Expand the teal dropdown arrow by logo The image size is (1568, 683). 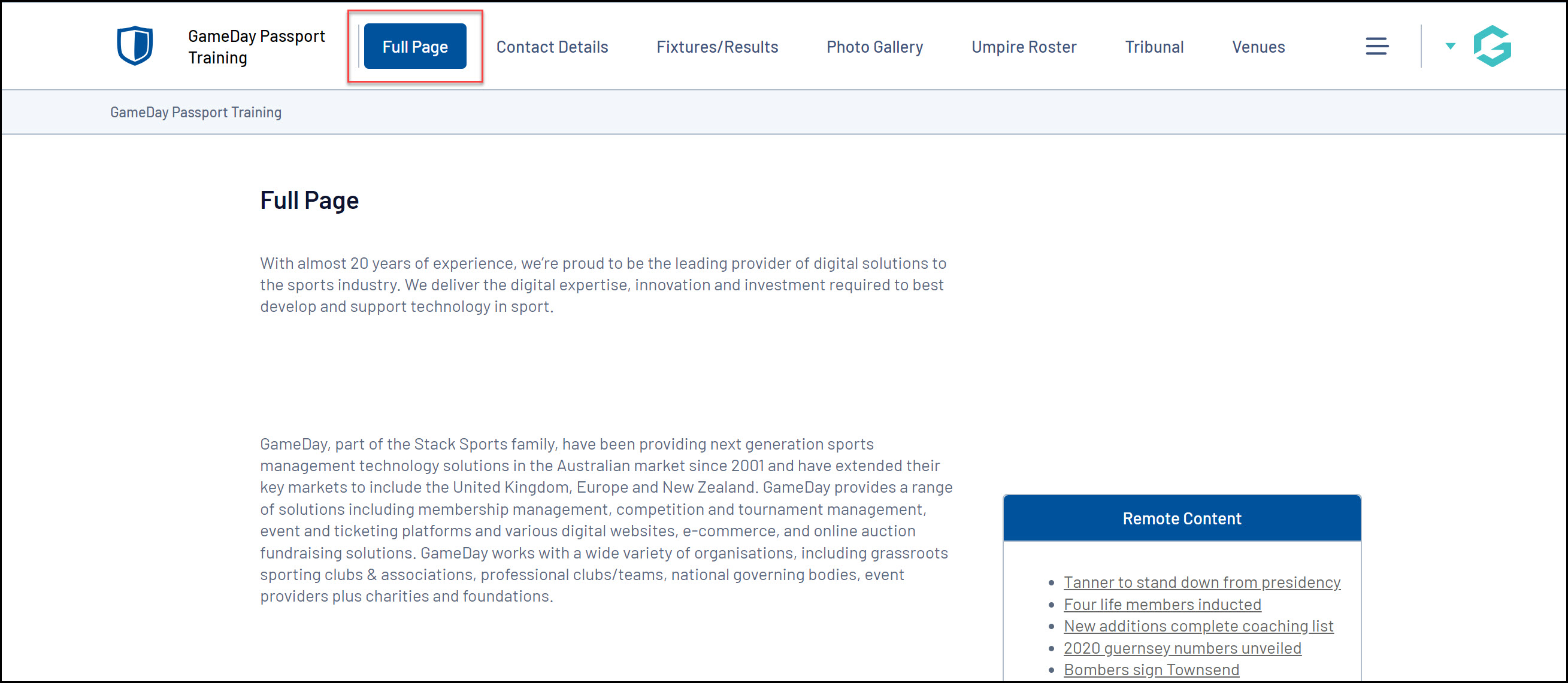(1450, 46)
